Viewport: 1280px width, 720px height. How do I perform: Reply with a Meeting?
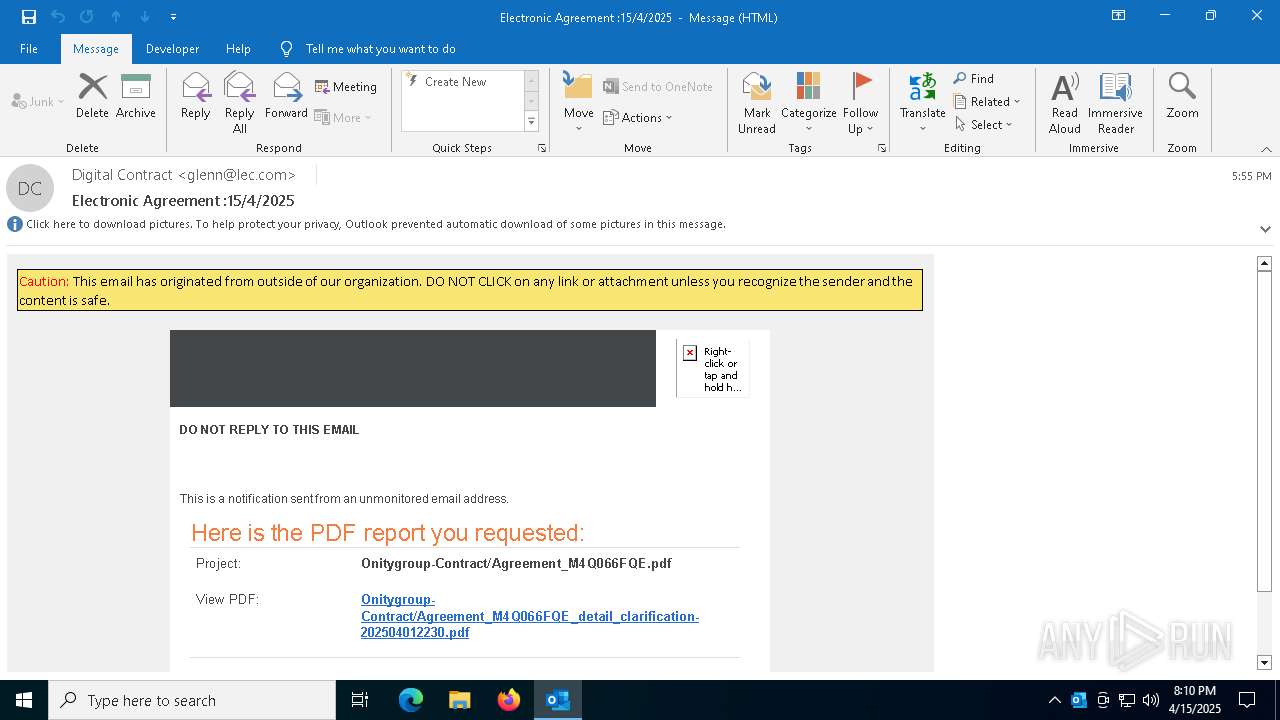click(346, 87)
